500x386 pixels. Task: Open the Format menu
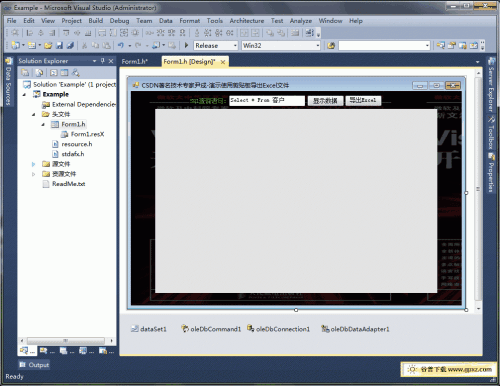pos(190,21)
